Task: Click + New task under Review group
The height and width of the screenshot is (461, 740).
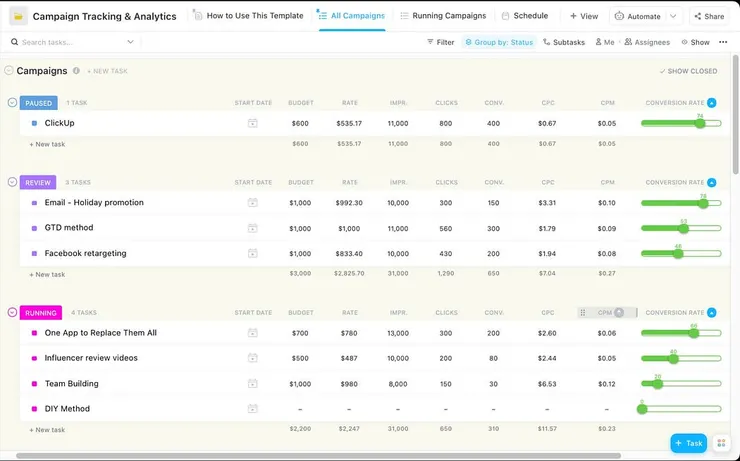Action: click(x=47, y=275)
